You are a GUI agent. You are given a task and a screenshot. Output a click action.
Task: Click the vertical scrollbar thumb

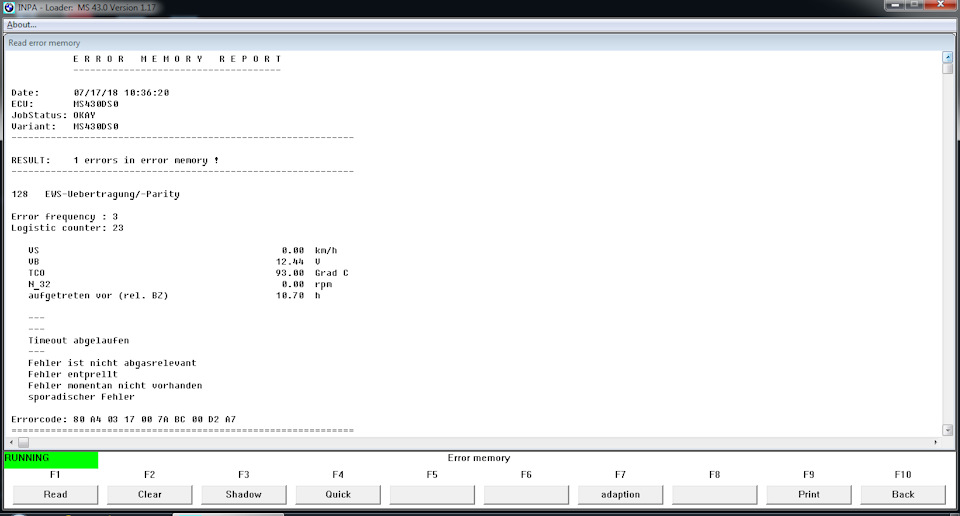[947, 69]
